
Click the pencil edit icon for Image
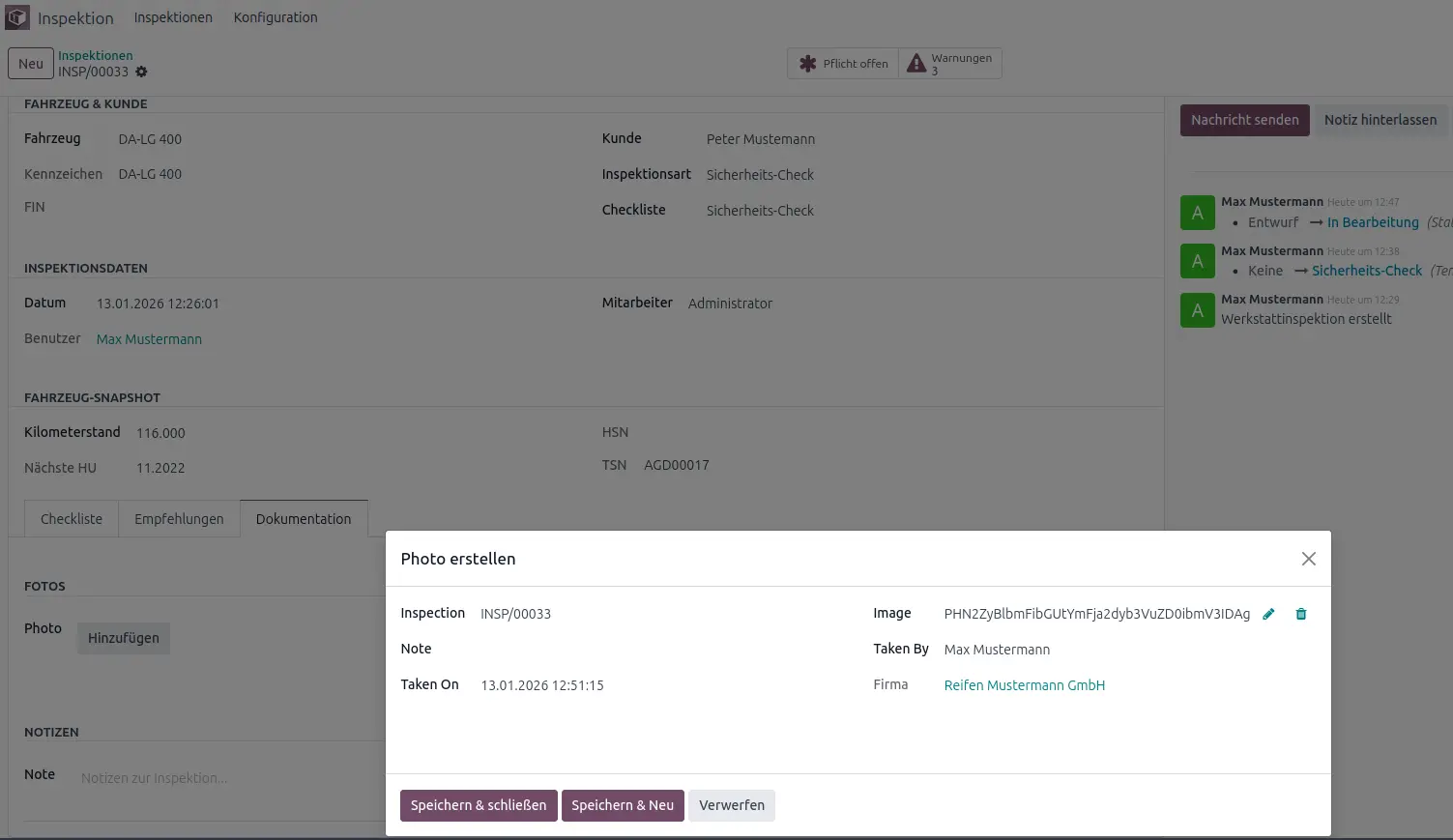[1268, 614]
